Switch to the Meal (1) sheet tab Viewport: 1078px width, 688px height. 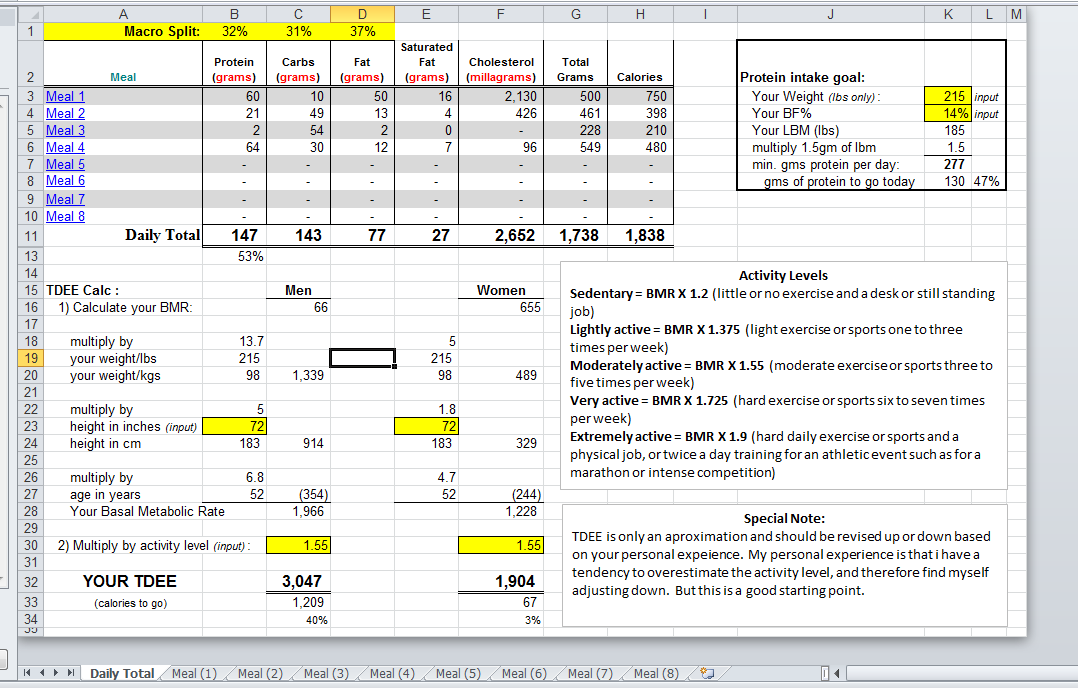point(194,674)
